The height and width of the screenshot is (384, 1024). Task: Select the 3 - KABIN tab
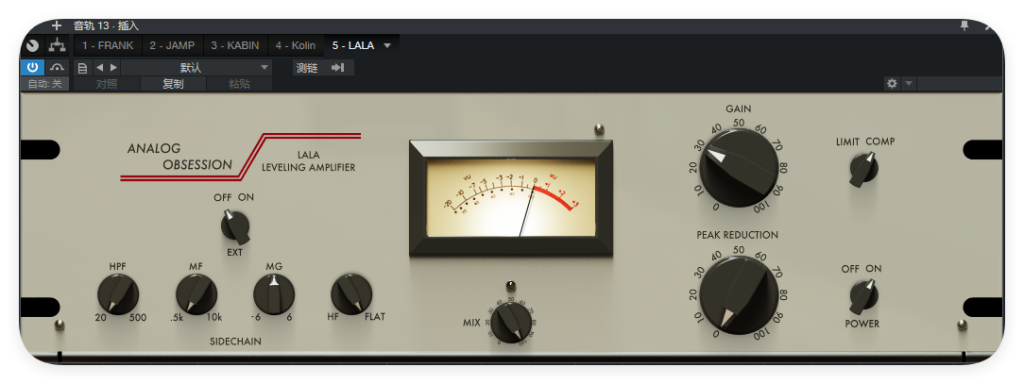tap(235, 46)
